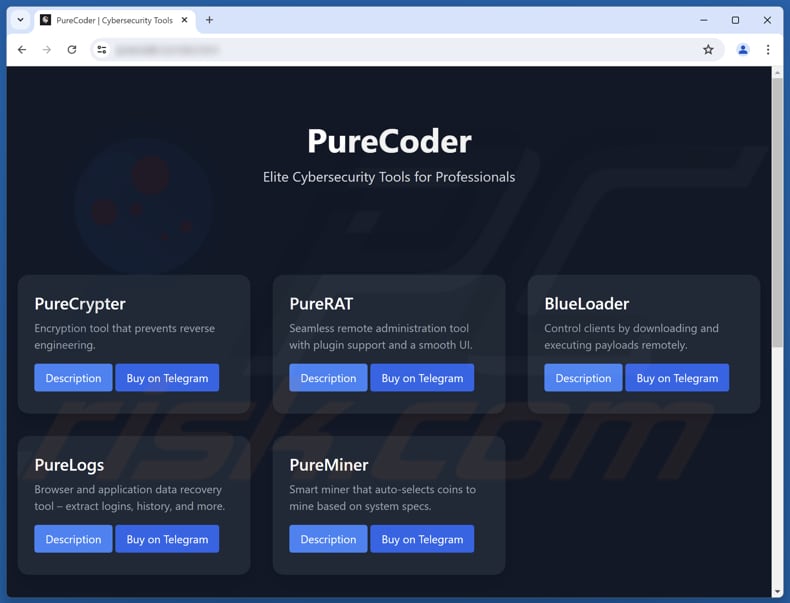Expand the tab search dropdown arrow
The width and height of the screenshot is (790, 603).
[20, 20]
